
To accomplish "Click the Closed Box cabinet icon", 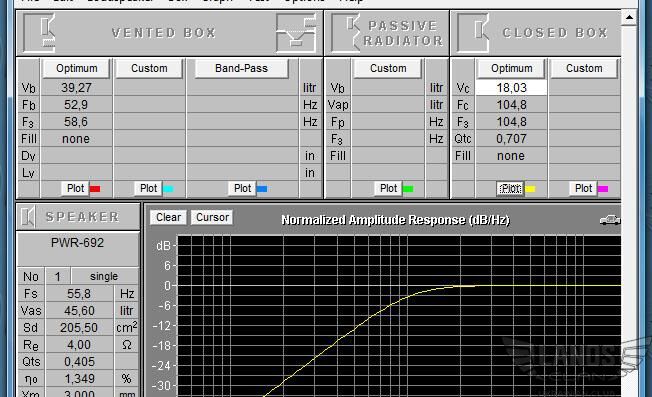I will 473,33.
